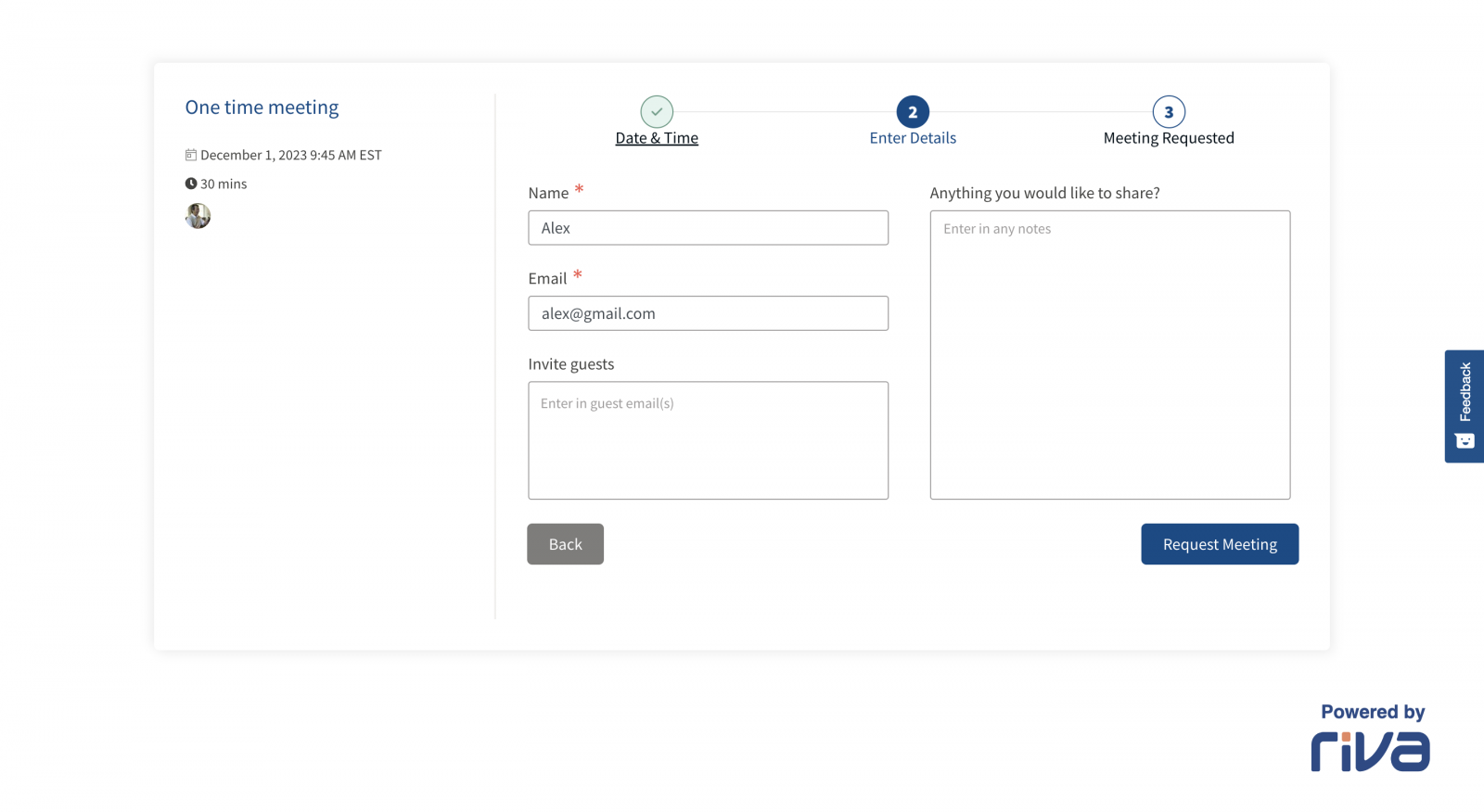Open the Feedback side tab
The width and height of the screenshot is (1484, 812).
1465,406
